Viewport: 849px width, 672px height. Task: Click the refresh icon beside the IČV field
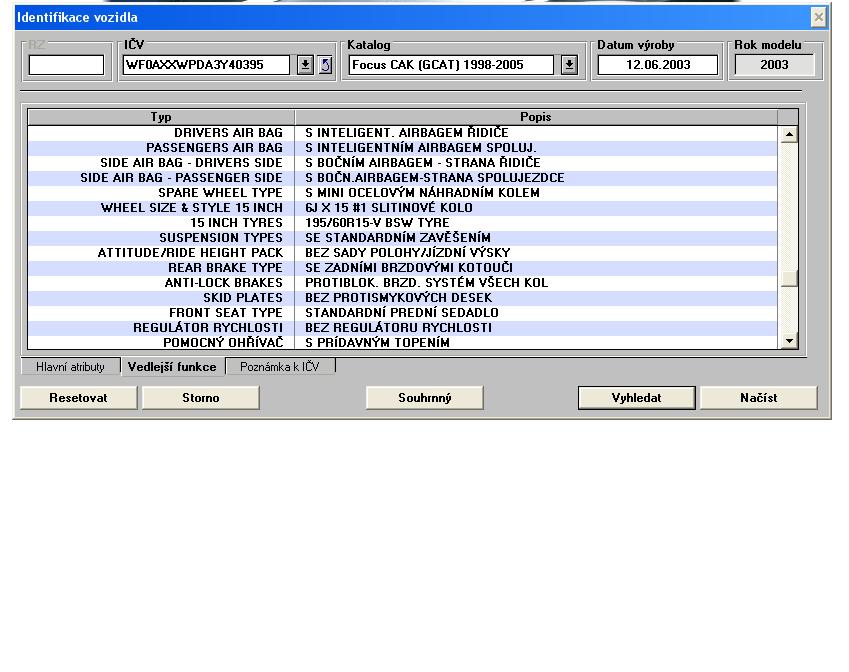pyautogui.click(x=325, y=65)
